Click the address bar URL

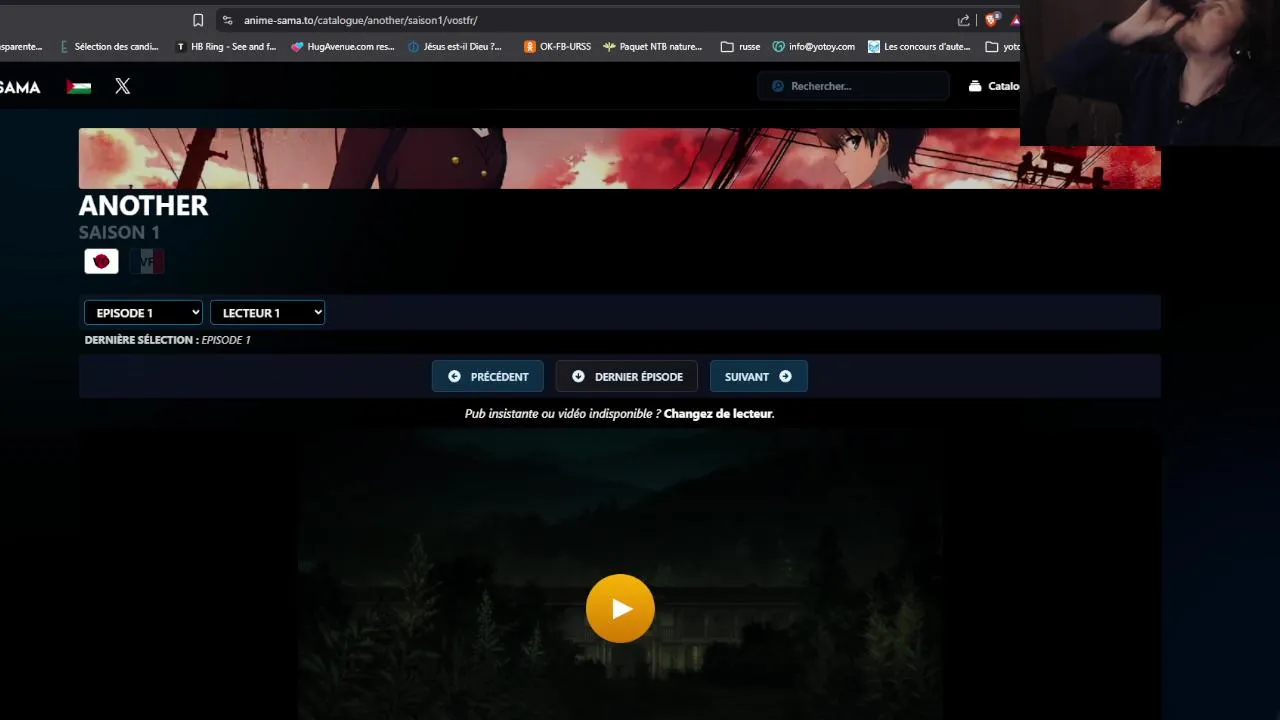(361, 20)
